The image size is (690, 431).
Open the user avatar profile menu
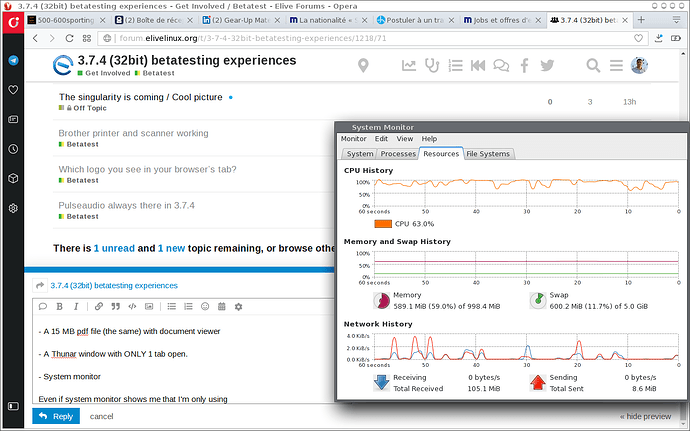click(639, 65)
